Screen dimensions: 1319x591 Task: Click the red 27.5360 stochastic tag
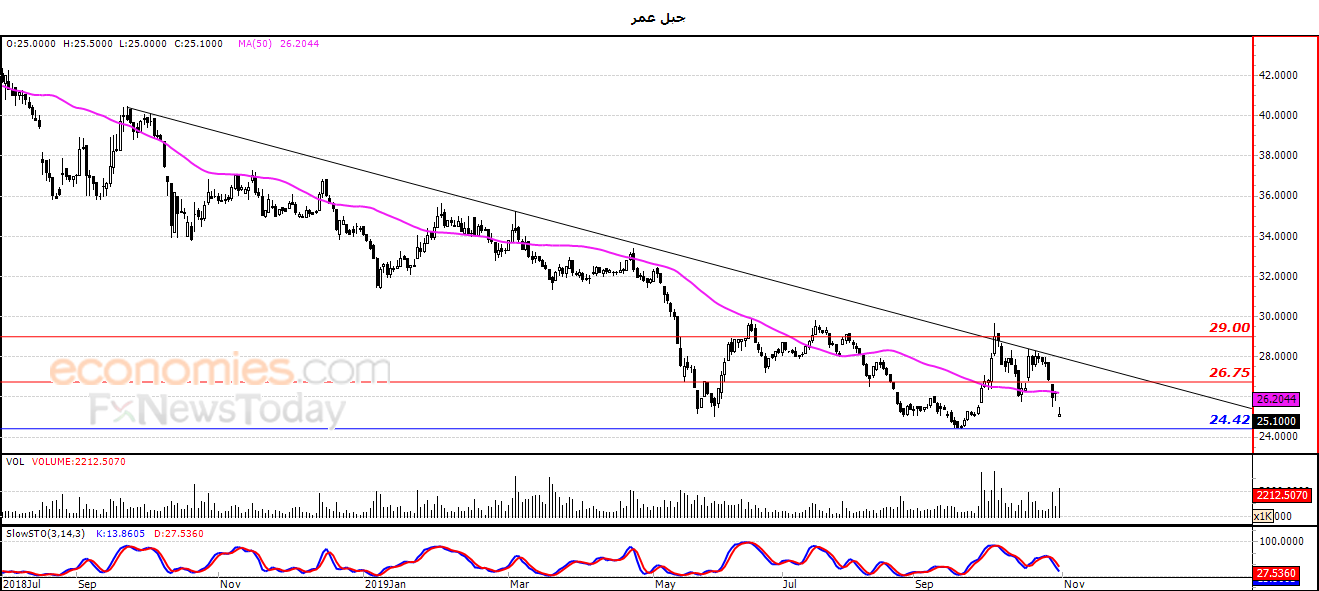tap(1276, 574)
